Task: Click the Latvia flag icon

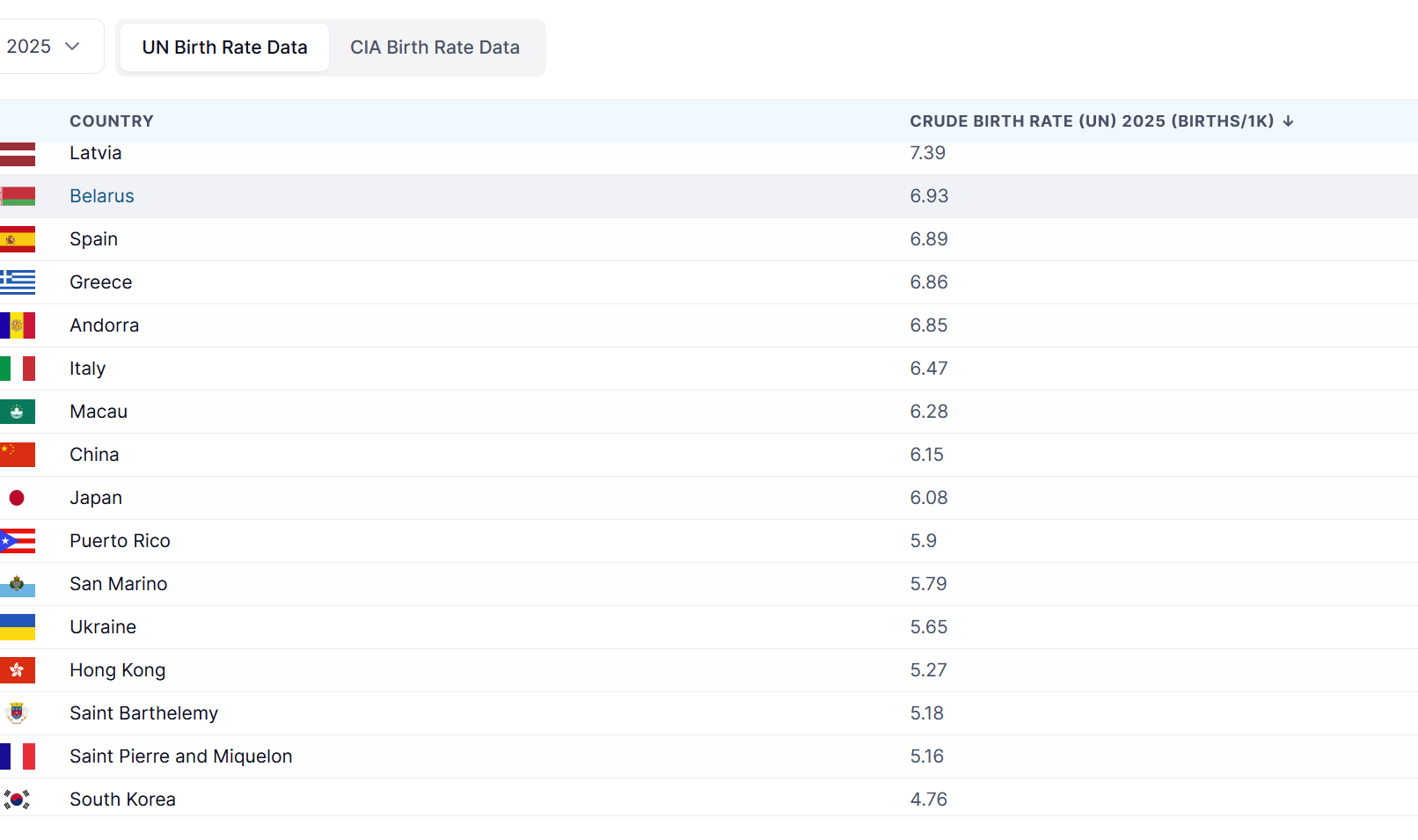Action: click(x=18, y=154)
